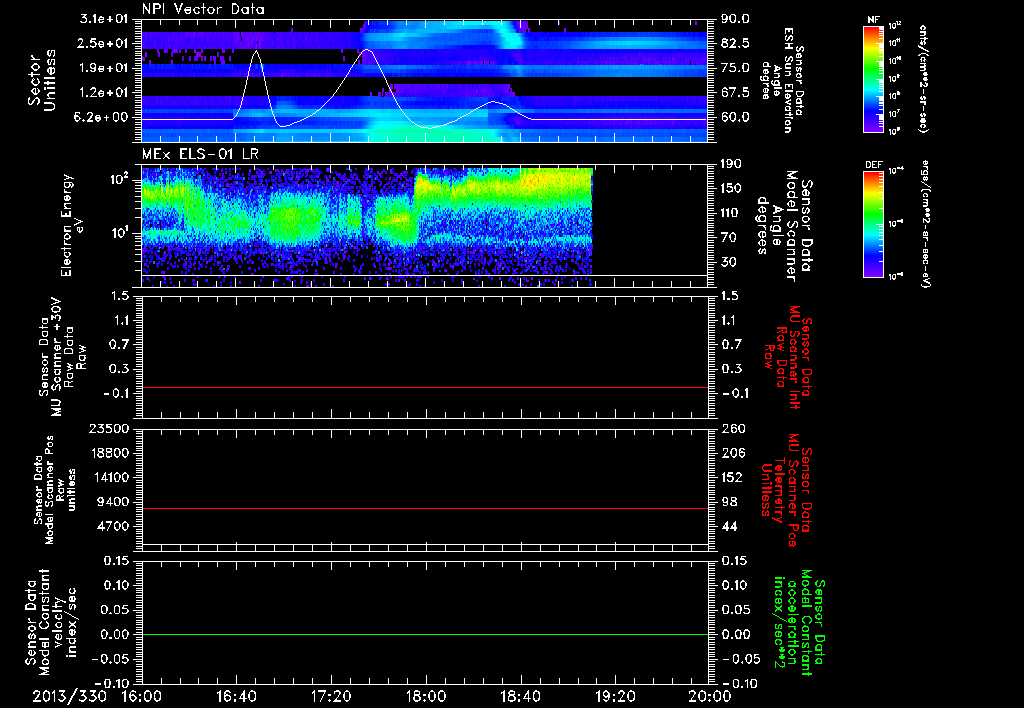
Task: Click the 190 scanner angle tick value
Action: pos(733,163)
